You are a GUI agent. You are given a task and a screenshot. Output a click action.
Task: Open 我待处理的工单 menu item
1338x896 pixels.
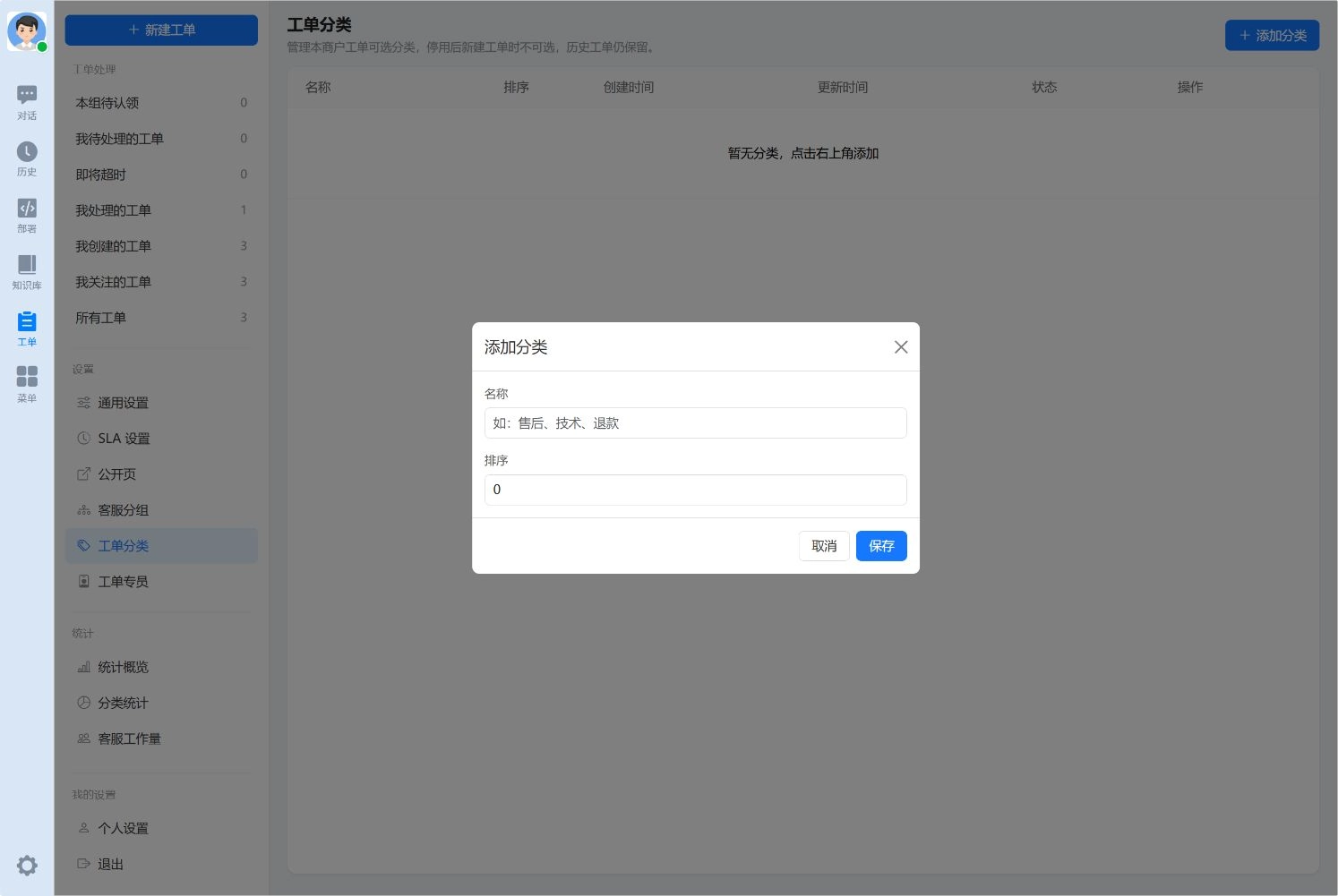(x=161, y=139)
